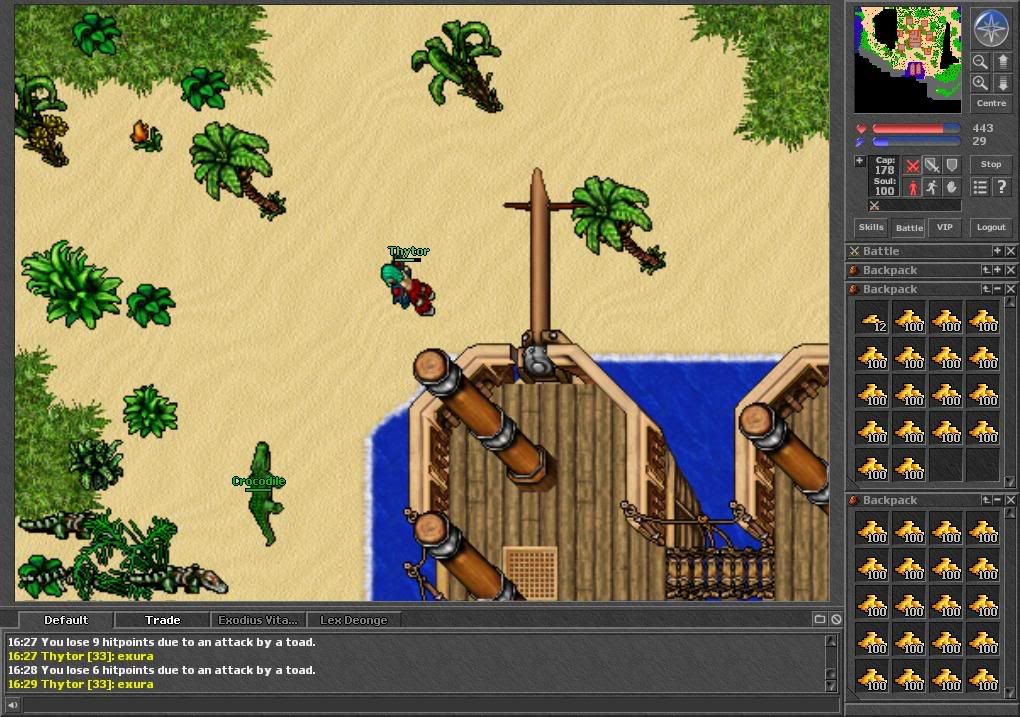
Task: Close the collapsed first Backpack panel
Action: (x=1010, y=270)
